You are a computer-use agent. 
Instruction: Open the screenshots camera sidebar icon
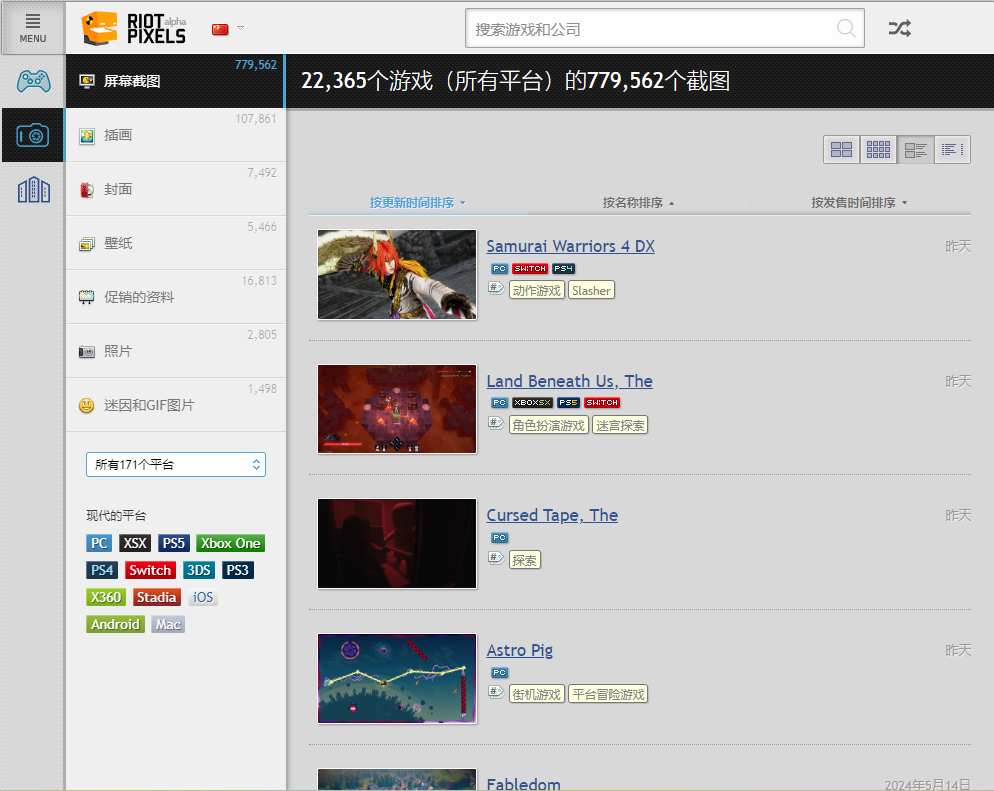pos(33,135)
